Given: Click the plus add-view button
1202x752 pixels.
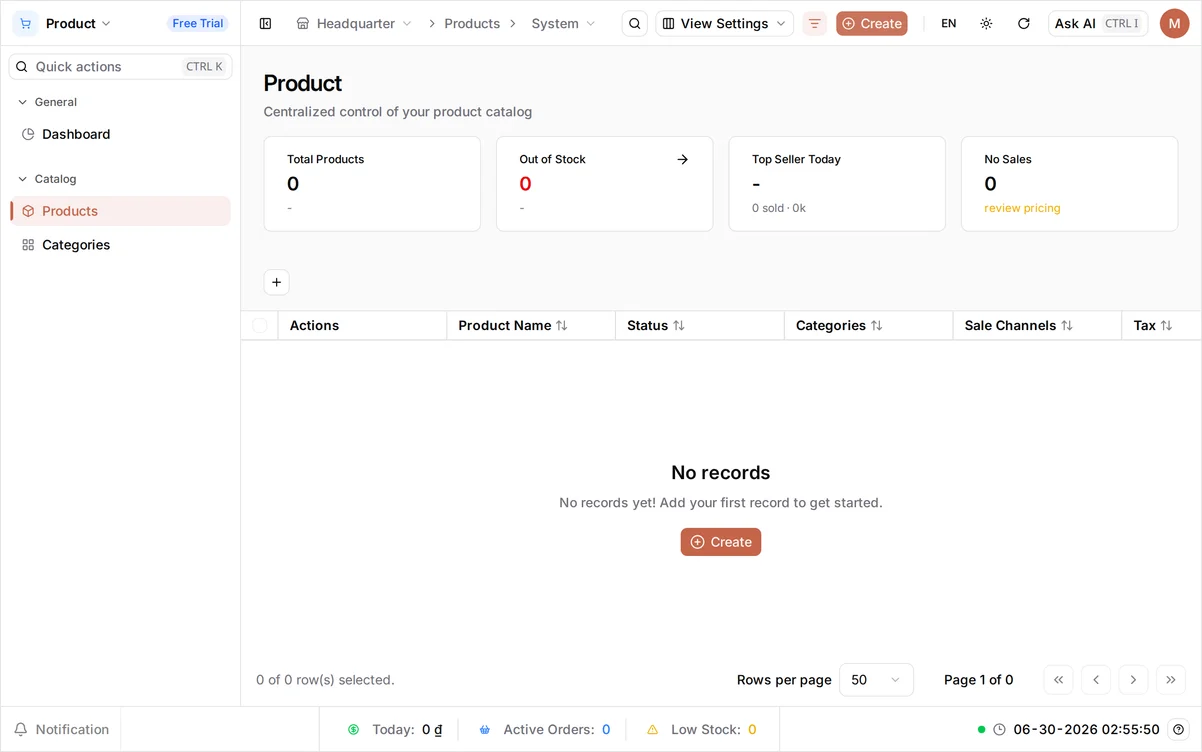Looking at the screenshot, I should [x=277, y=282].
